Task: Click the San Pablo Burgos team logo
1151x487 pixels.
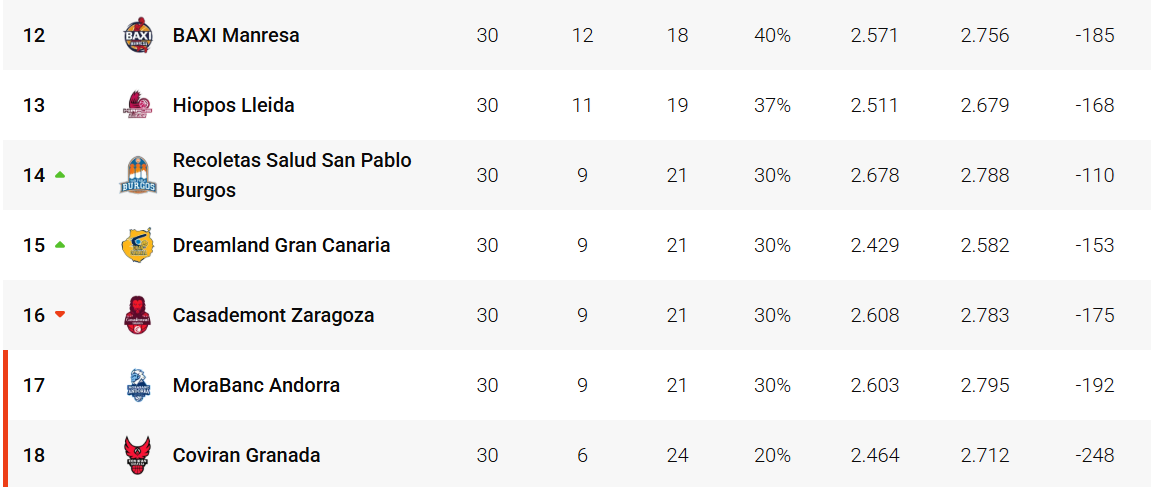Action: pyautogui.click(x=138, y=175)
